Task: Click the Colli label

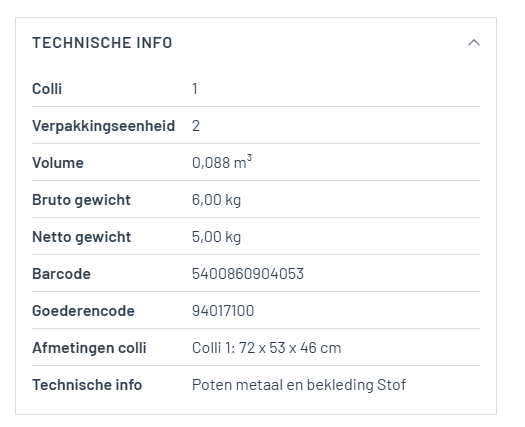Action: click(x=47, y=89)
